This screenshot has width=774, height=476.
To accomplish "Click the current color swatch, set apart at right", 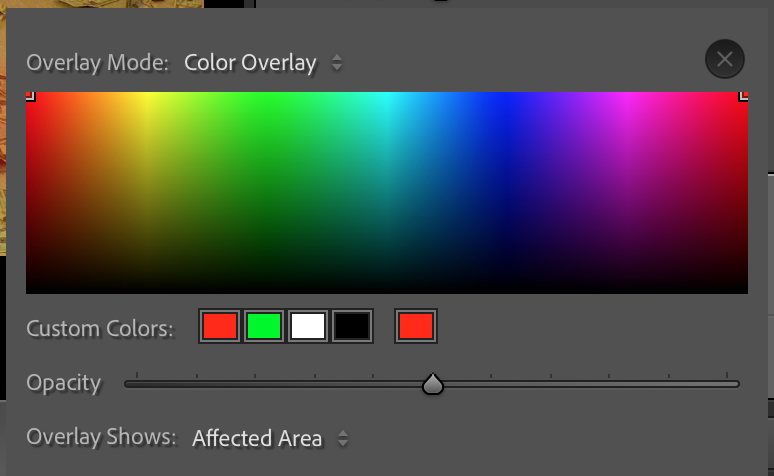I will tap(416, 326).
